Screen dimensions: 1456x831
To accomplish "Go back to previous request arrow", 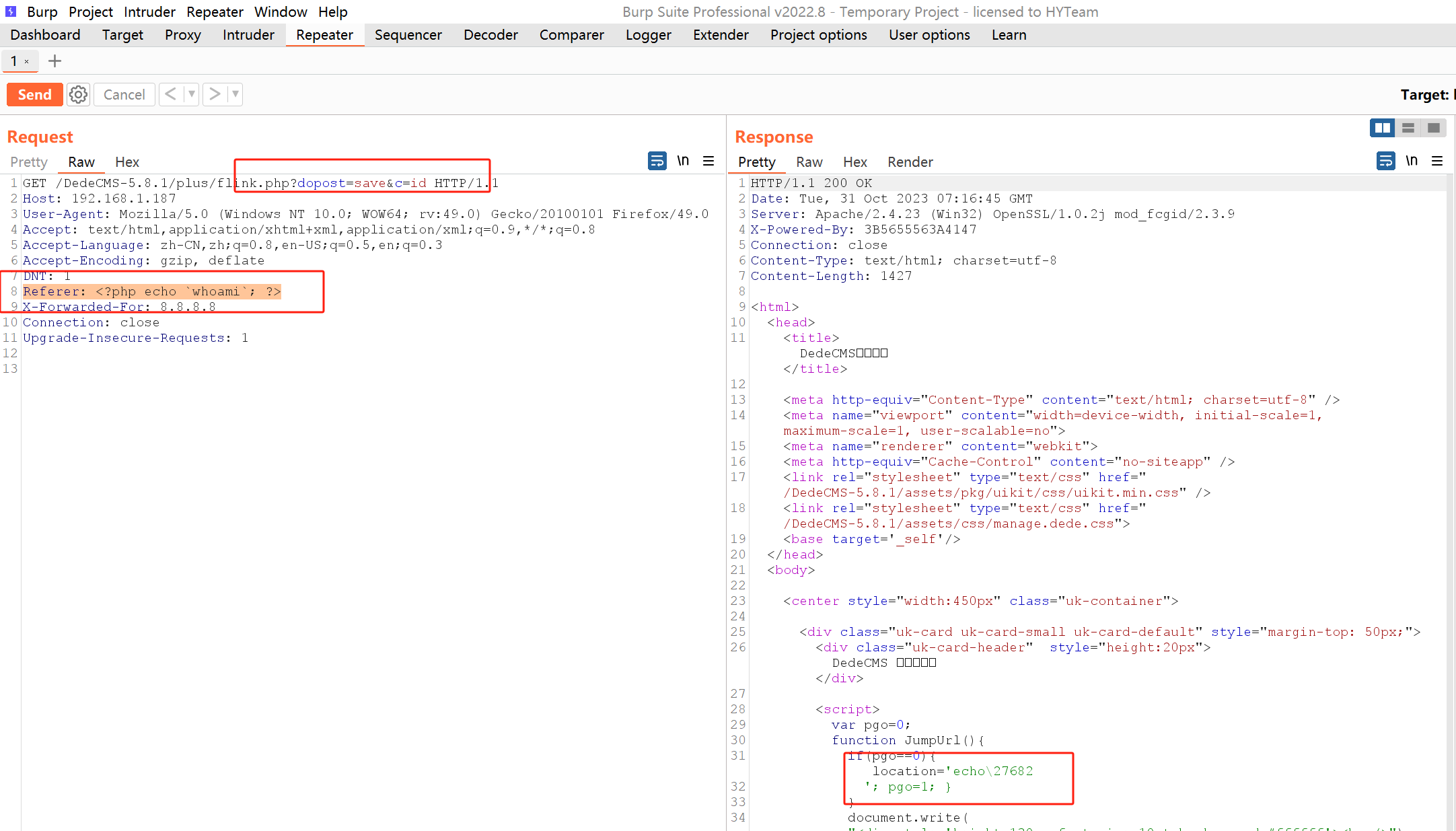I will [170, 94].
